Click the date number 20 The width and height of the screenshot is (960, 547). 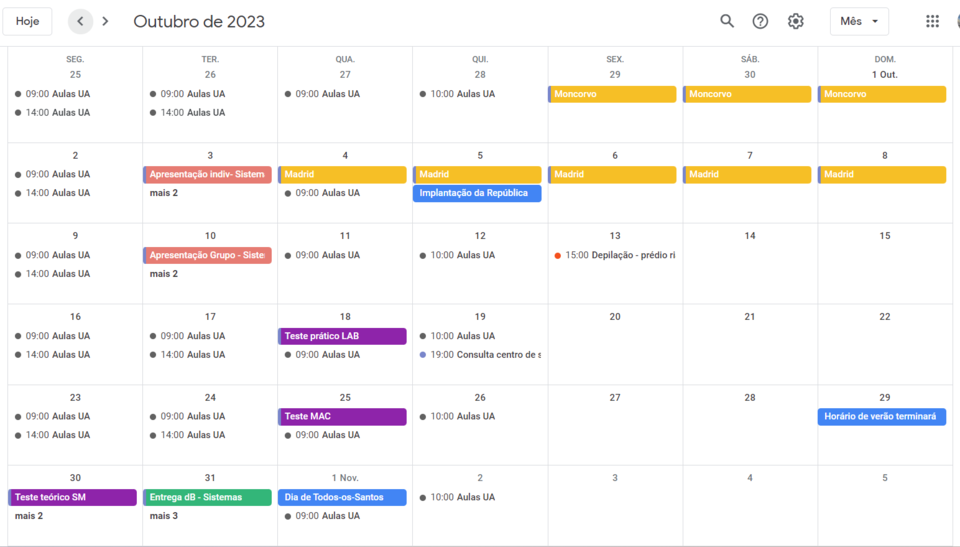615,316
